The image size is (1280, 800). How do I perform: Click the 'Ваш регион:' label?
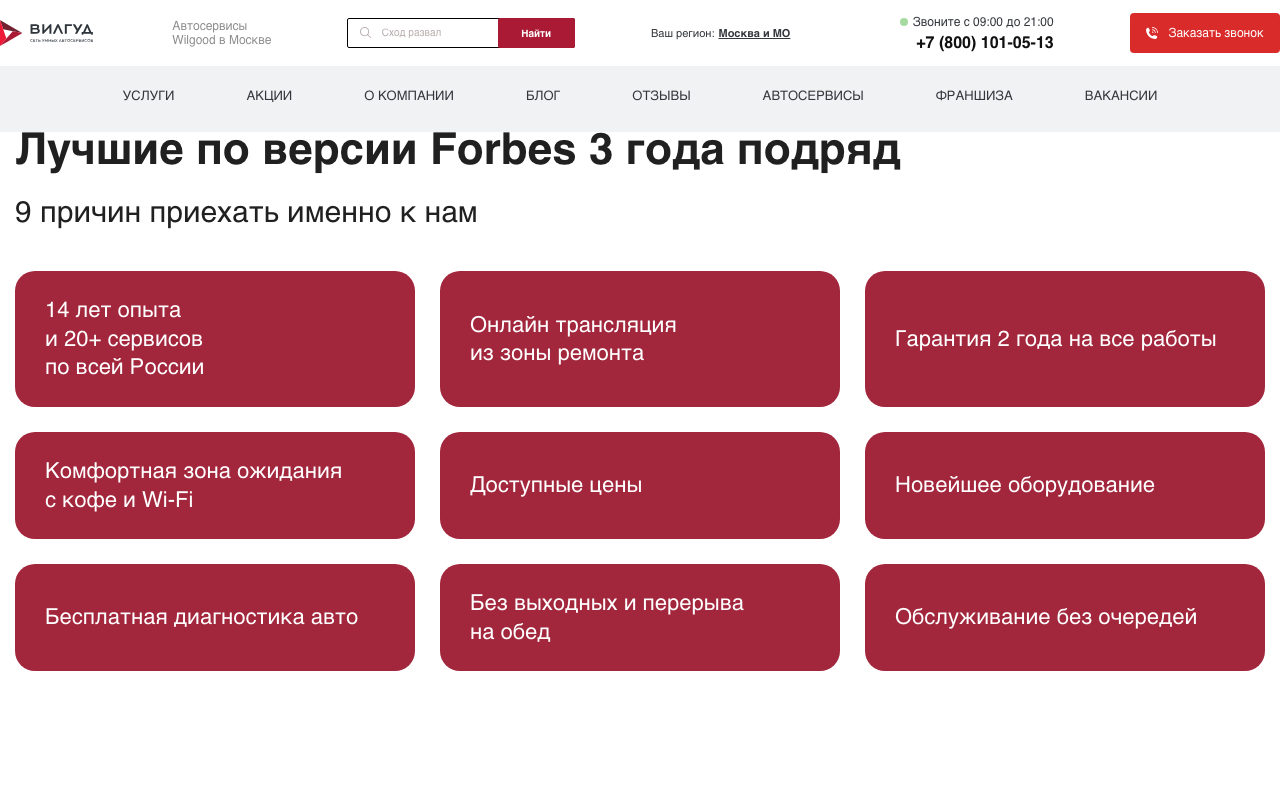coord(683,33)
